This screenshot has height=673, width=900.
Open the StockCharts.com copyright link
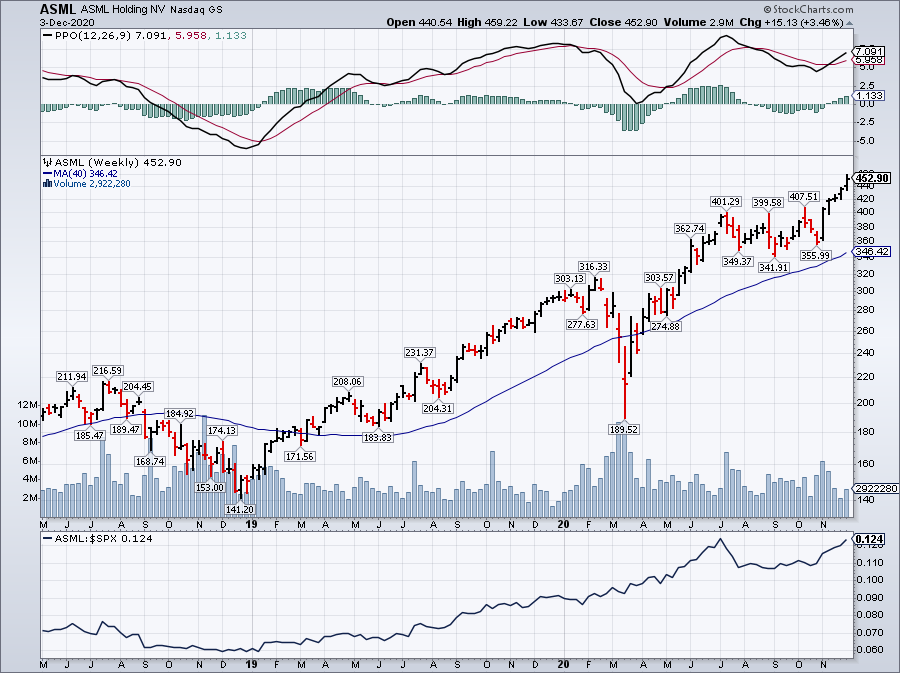pos(808,9)
